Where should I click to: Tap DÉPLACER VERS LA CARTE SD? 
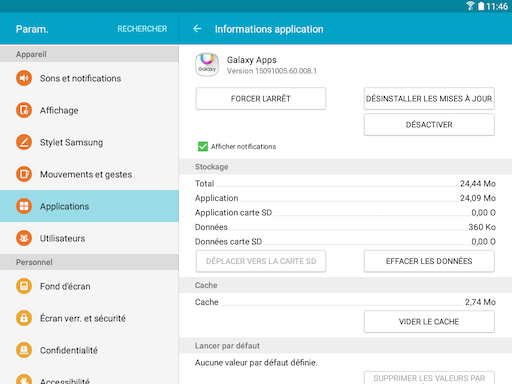(261, 261)
